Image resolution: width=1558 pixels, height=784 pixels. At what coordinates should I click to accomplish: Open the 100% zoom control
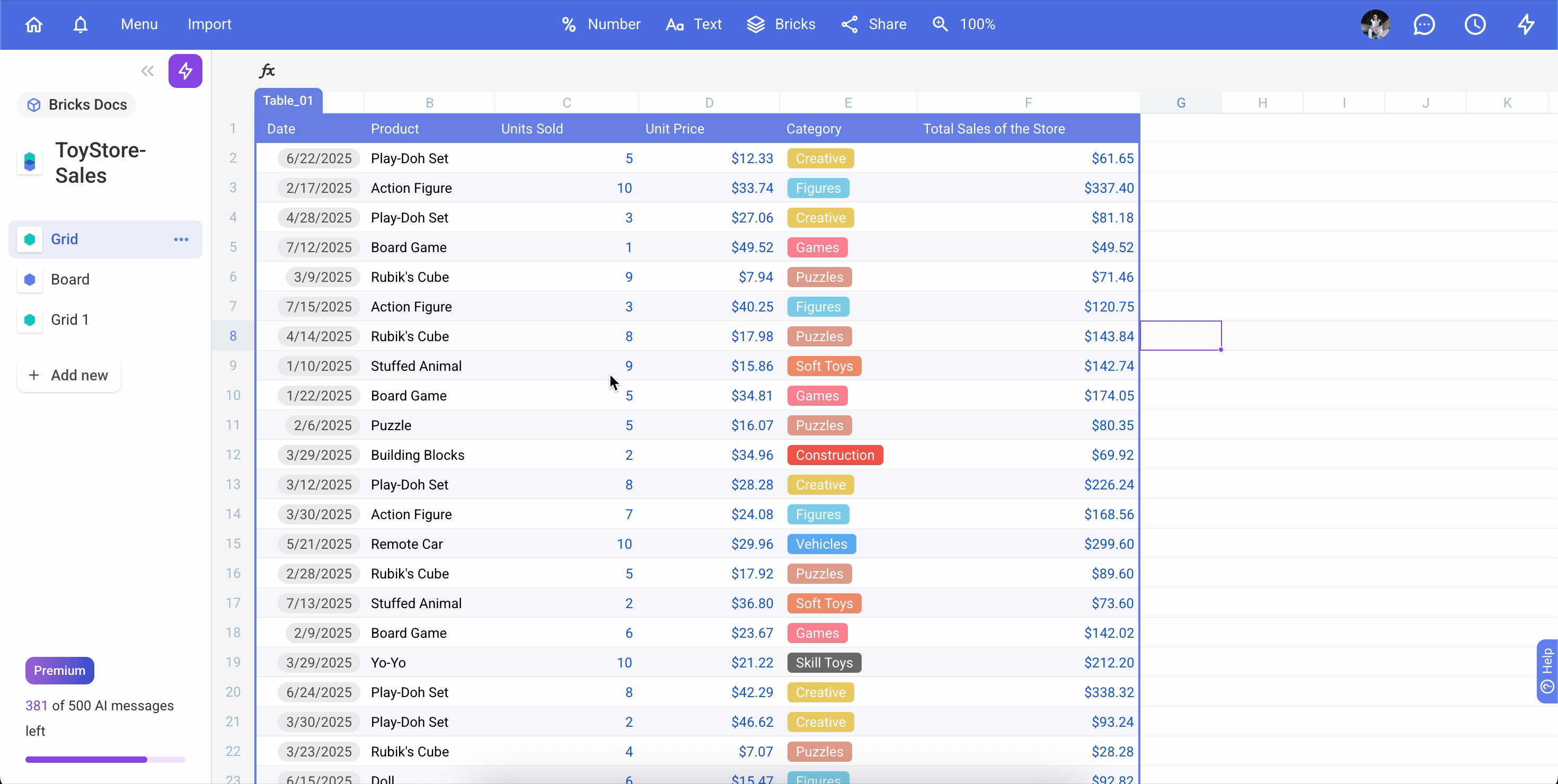[x=964, y=24]
